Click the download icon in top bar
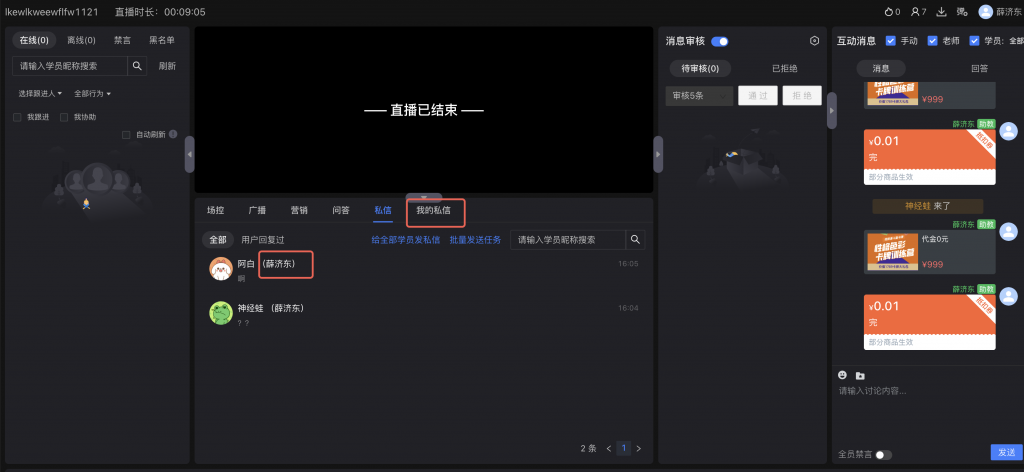This screenshot has height=472, width=1024. click(x=941, y=12)
